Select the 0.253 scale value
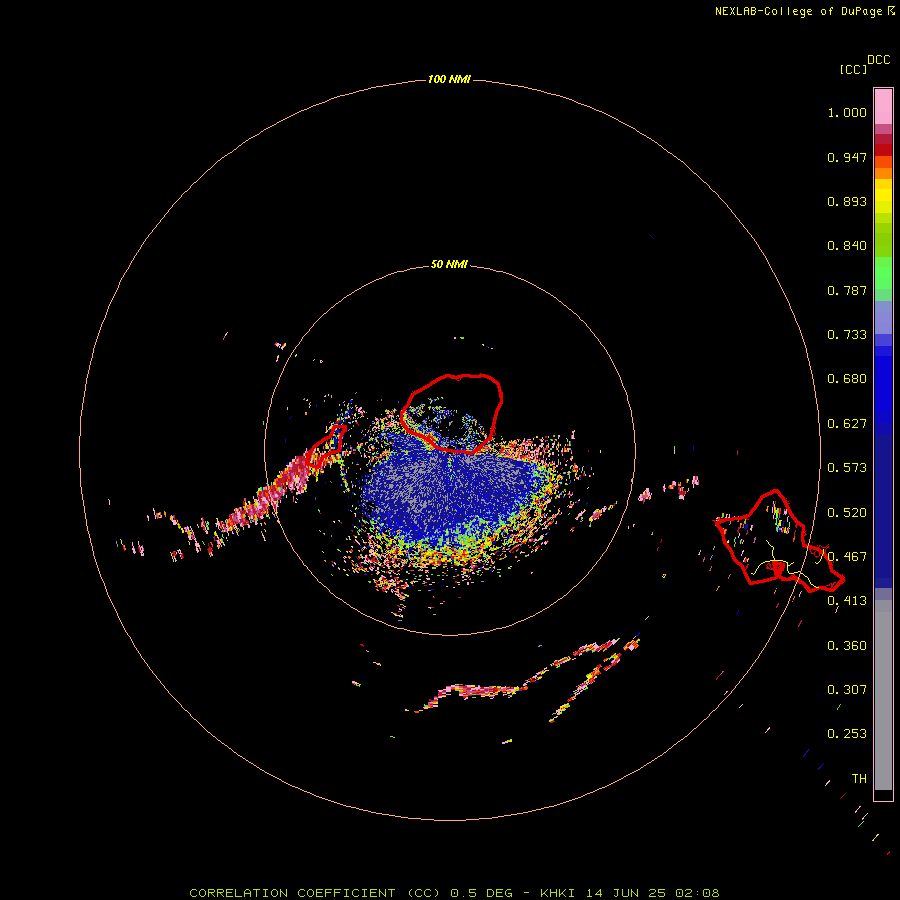 pyautogui.click(x=847, y=734)
